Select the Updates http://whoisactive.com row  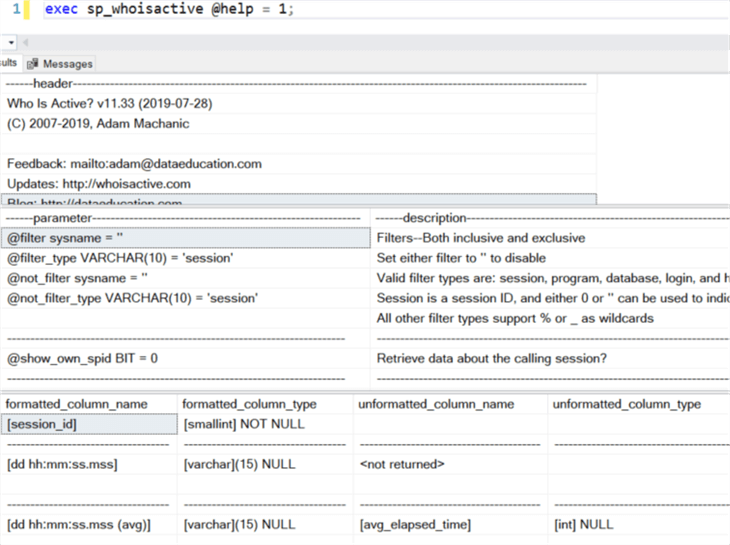coord(299,184)
